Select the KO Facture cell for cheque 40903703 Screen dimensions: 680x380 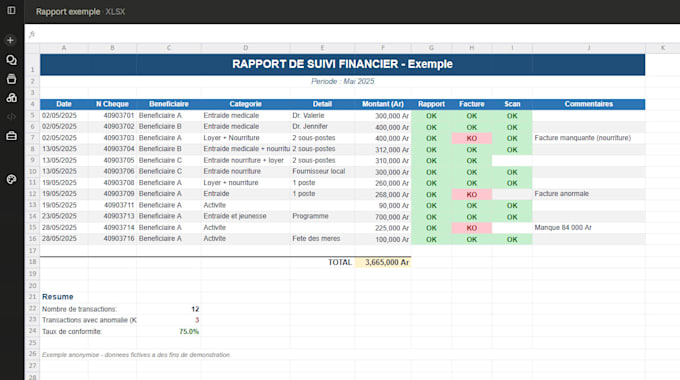(x=472, y=138)
